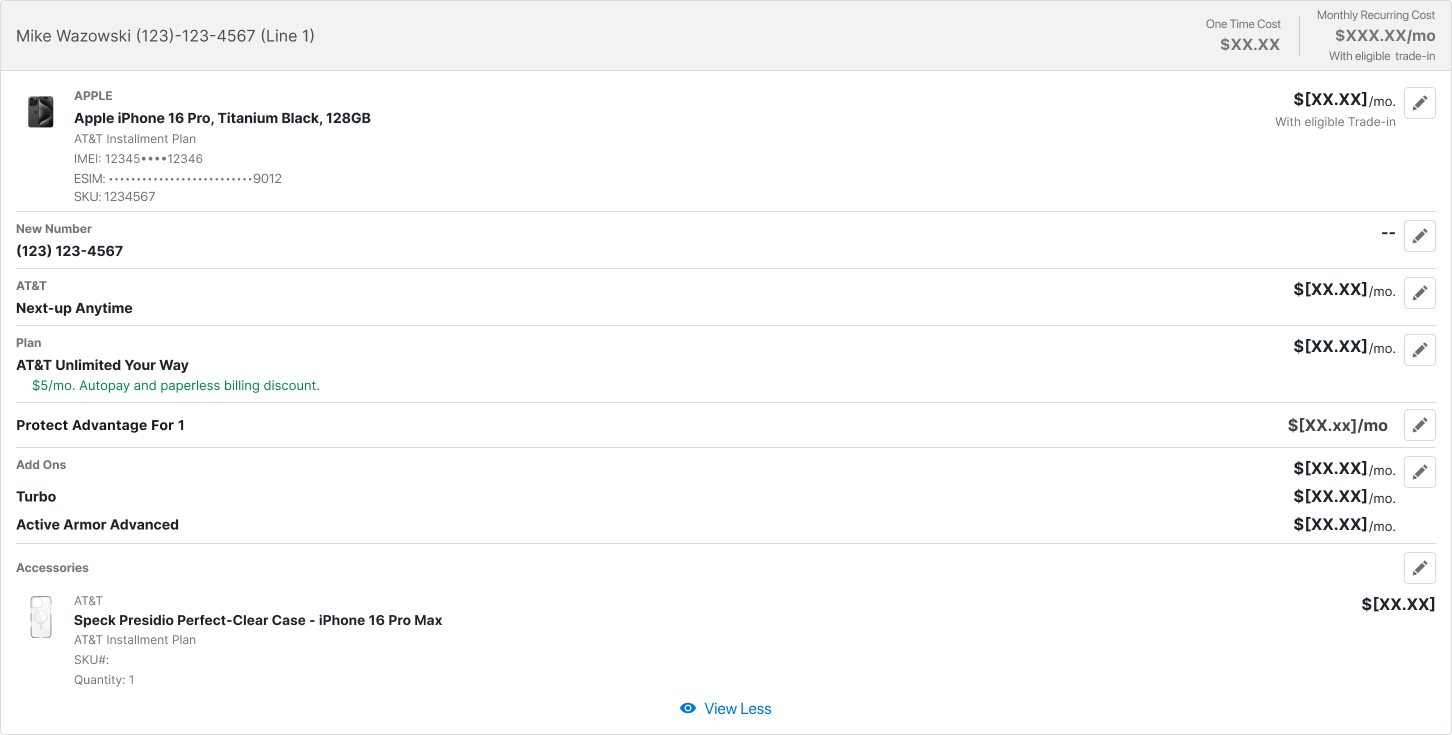This screenshot has height=735, width=1452.
Task: Click the View Less link
Action: (x=738, y=709)
